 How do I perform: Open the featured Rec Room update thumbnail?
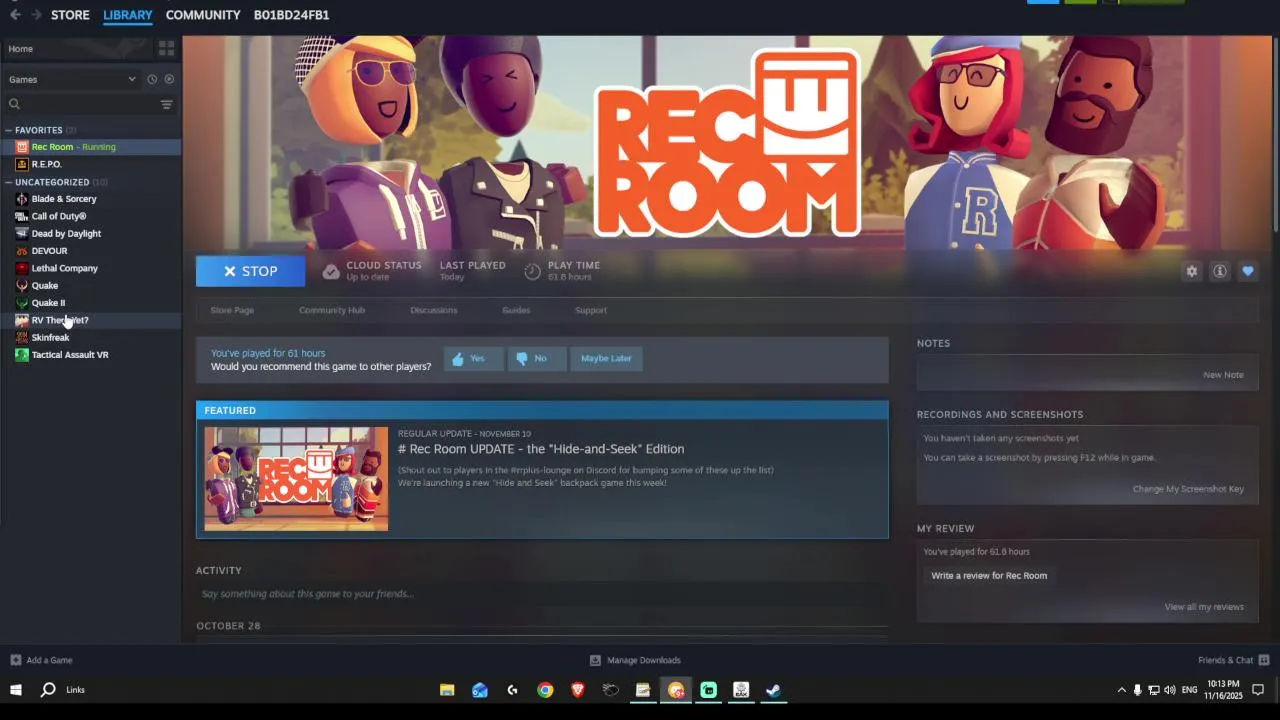pos(296,479)
